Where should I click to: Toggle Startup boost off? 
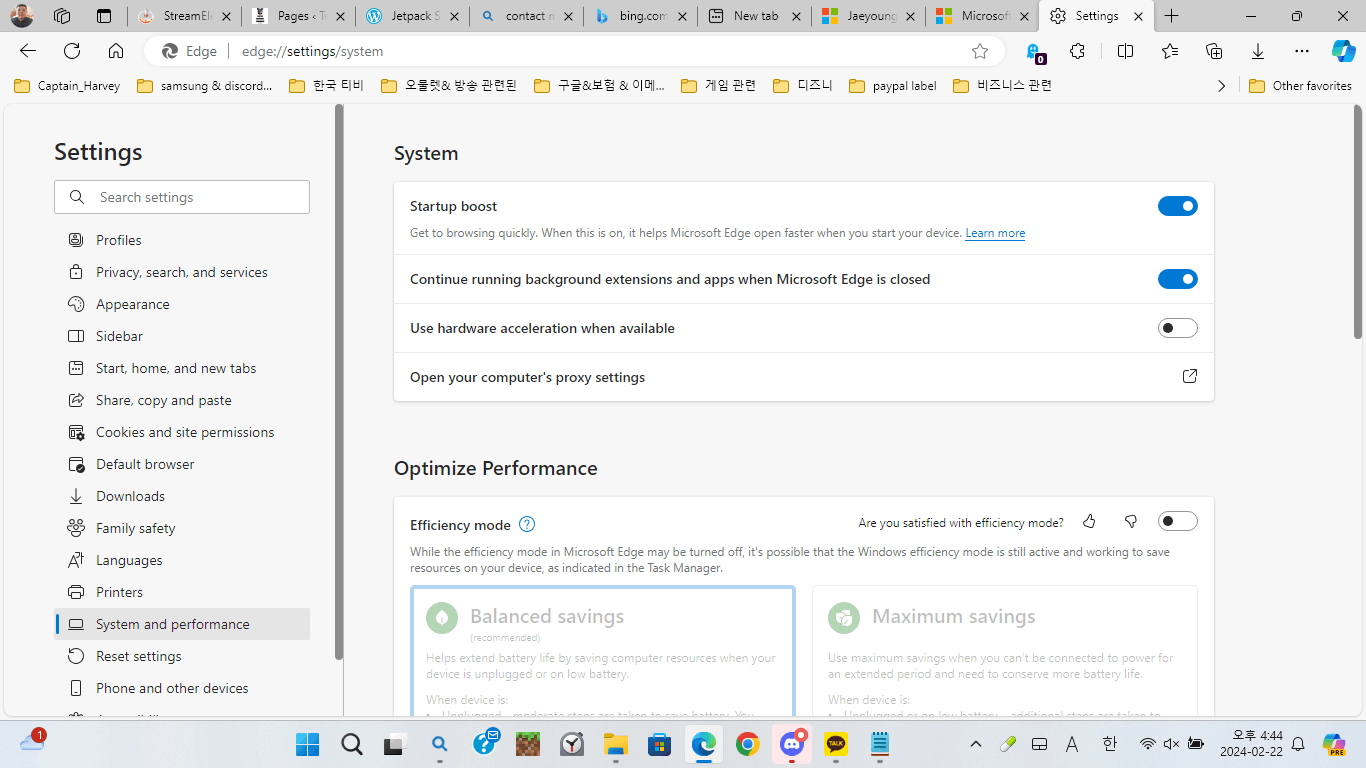coord(1178,206)
